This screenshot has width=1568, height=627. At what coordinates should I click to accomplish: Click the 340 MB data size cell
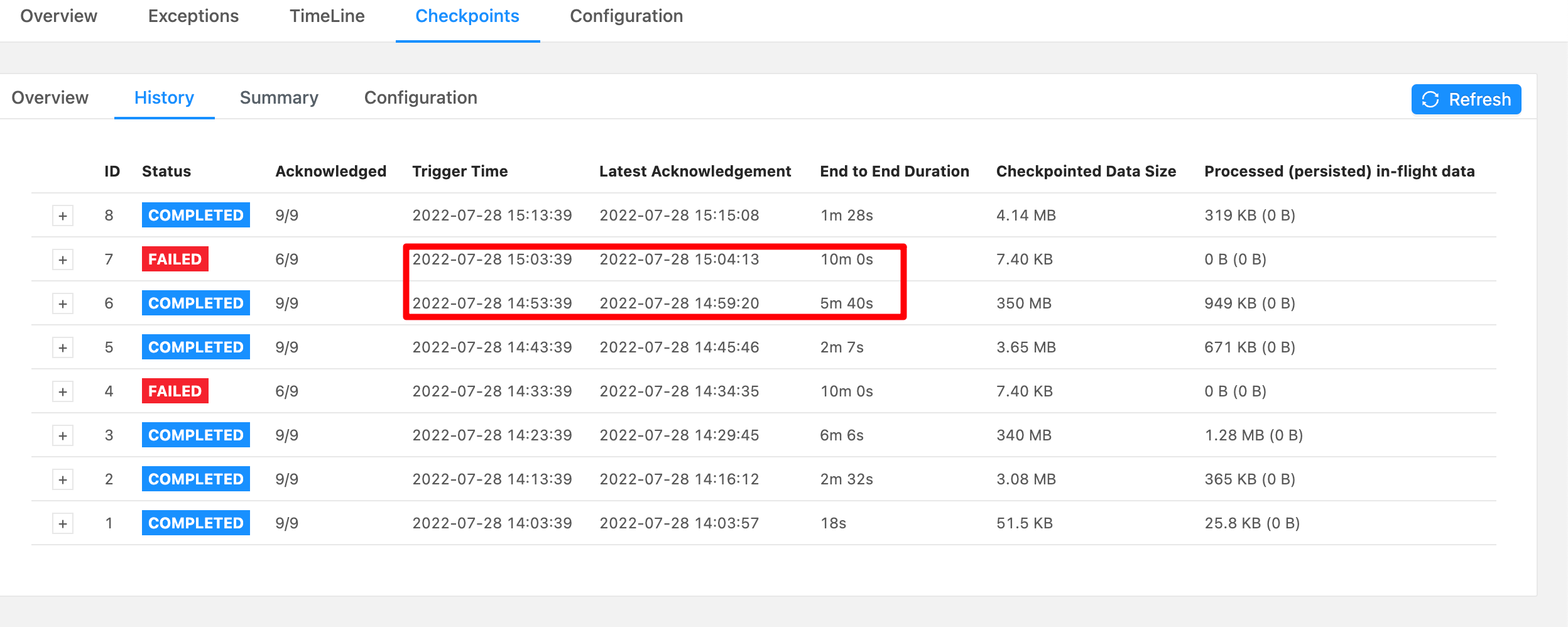tap(1024, 435)
